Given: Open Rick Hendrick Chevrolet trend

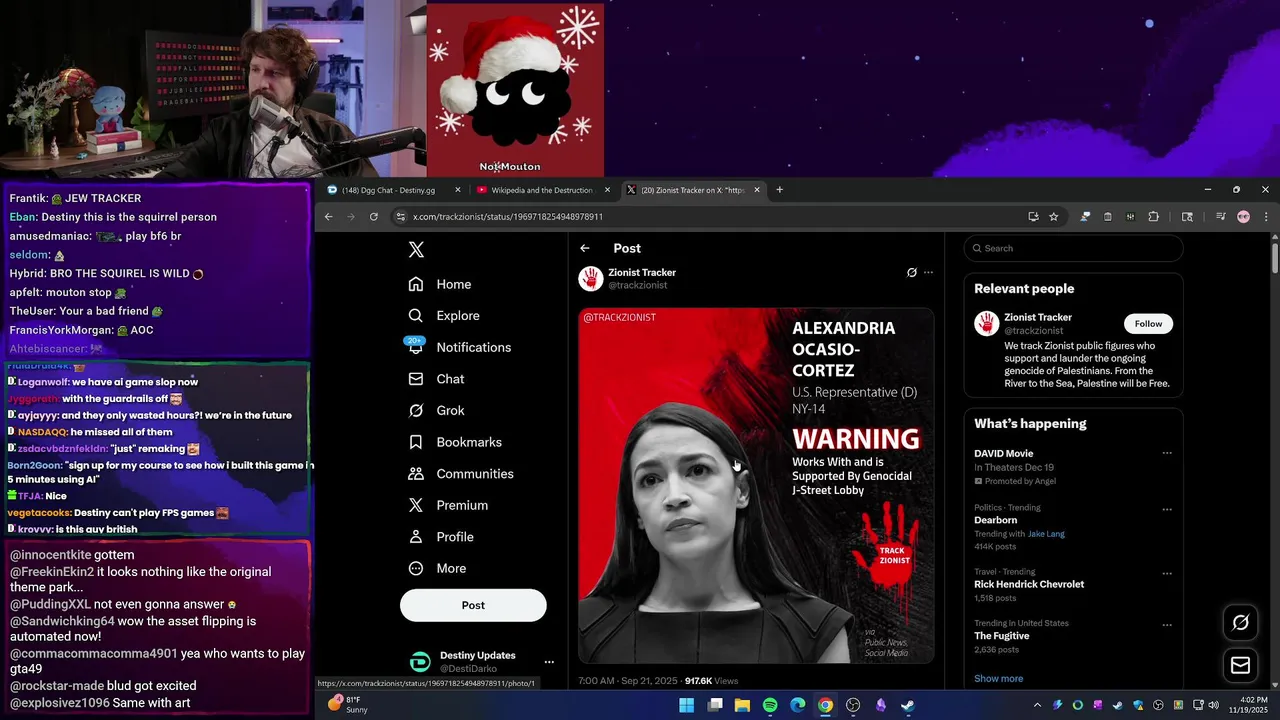Looking at the screenshot, I should [1029, 584].
